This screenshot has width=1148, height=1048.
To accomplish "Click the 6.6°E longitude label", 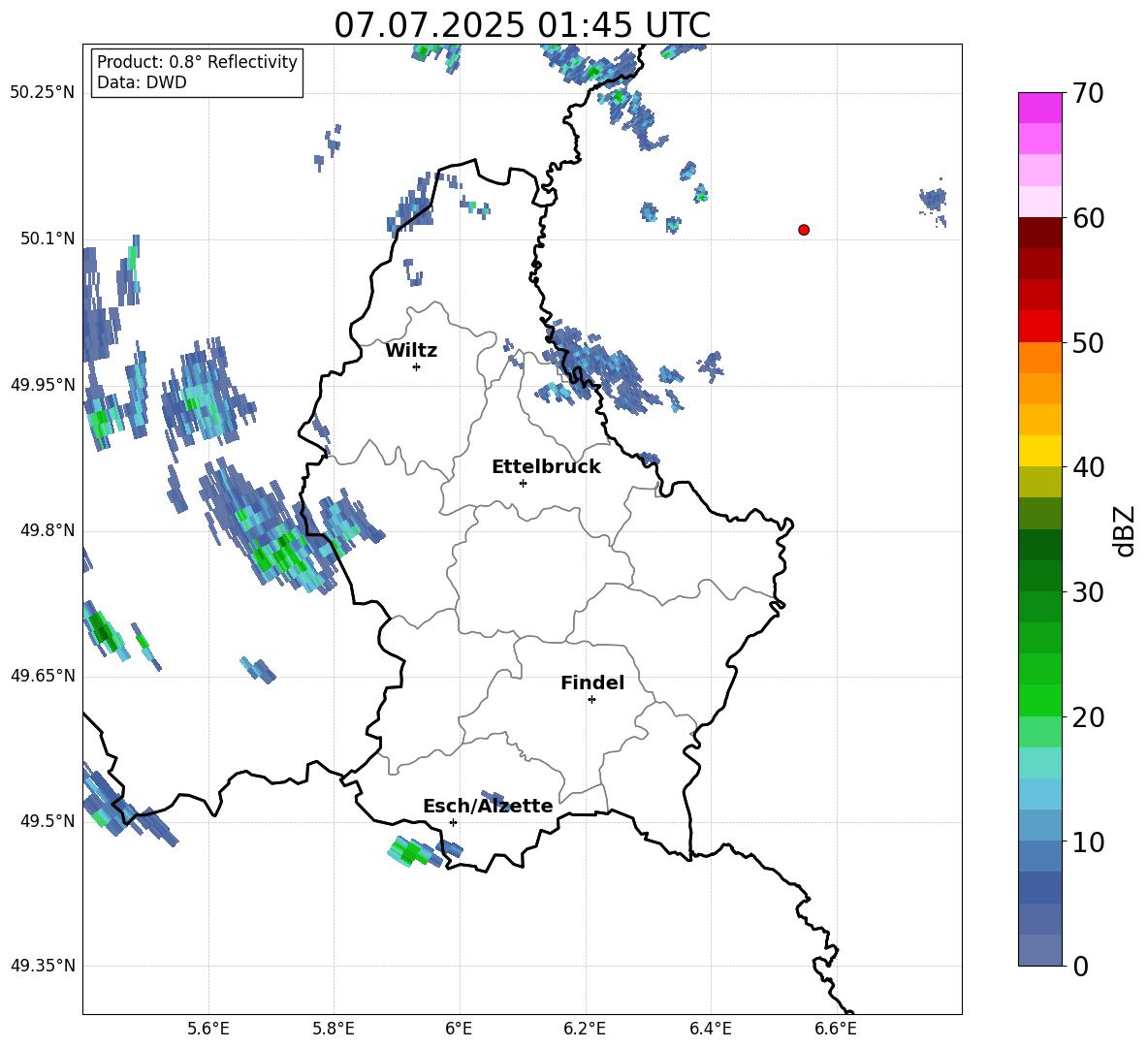I will pyautogui.click(x=836, y=1029).
